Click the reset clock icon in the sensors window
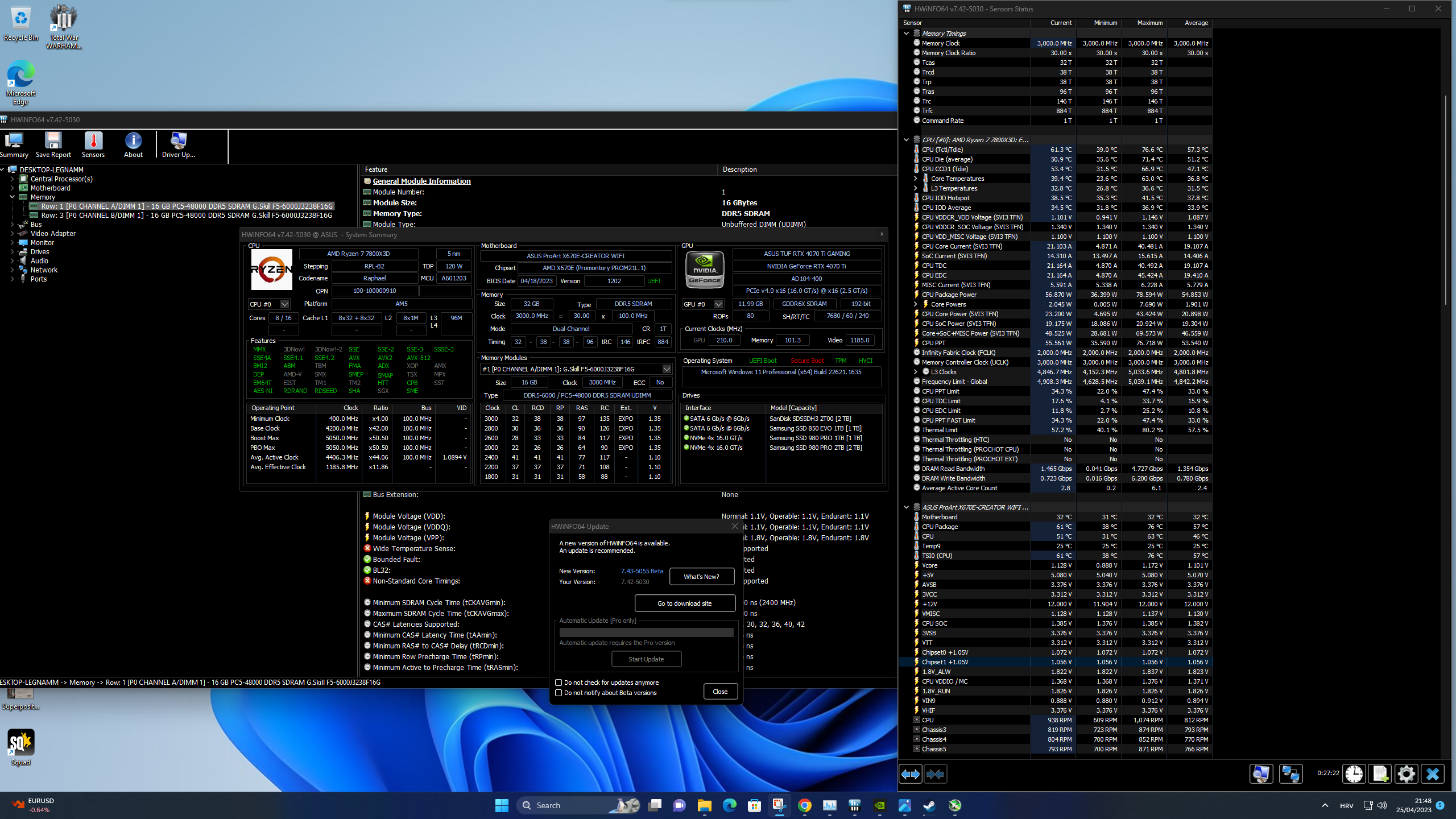This screenshot has height=819, width=1456. pos(1354,774)
